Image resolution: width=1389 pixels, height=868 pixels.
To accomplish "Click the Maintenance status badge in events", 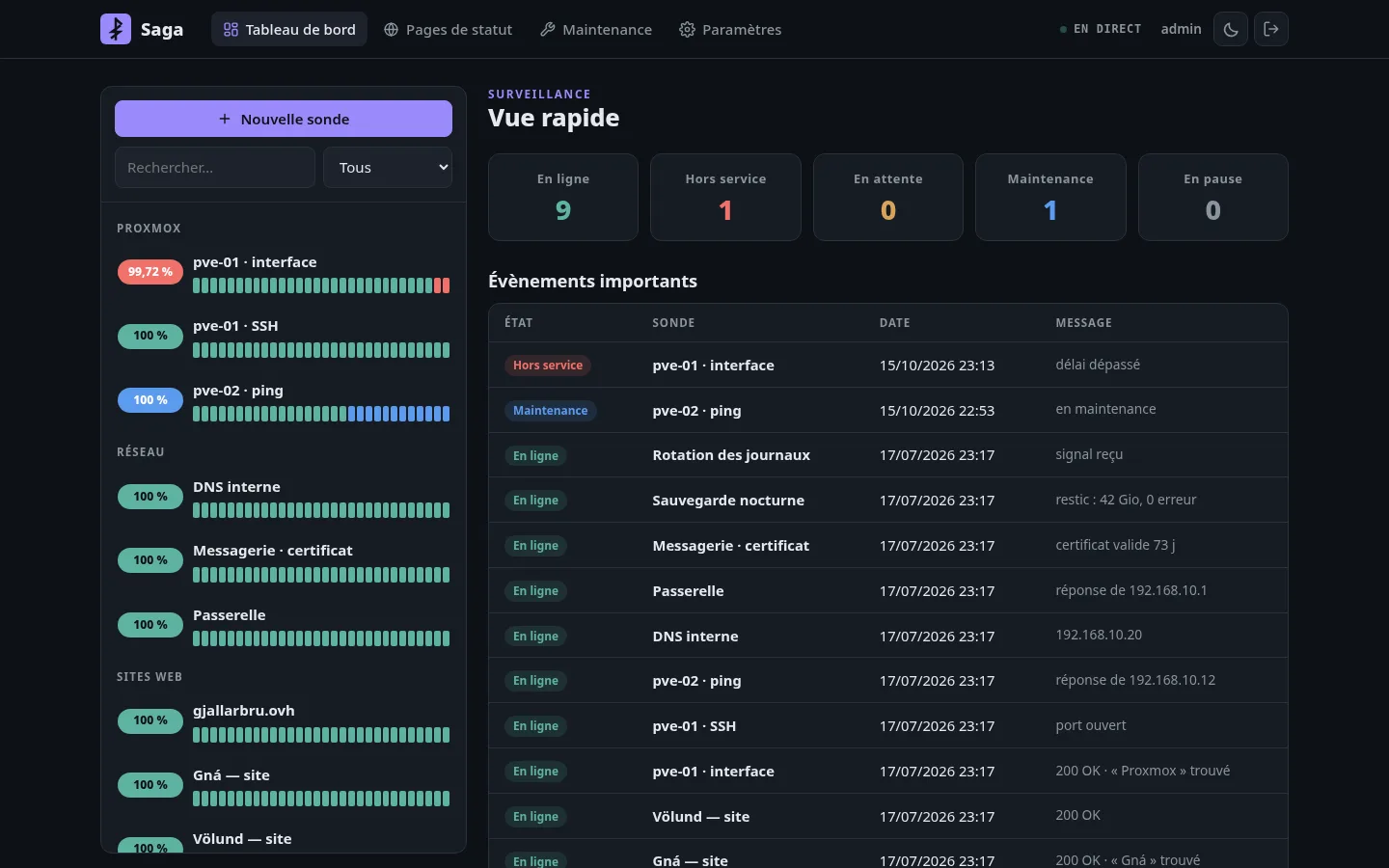I will 550,411.
